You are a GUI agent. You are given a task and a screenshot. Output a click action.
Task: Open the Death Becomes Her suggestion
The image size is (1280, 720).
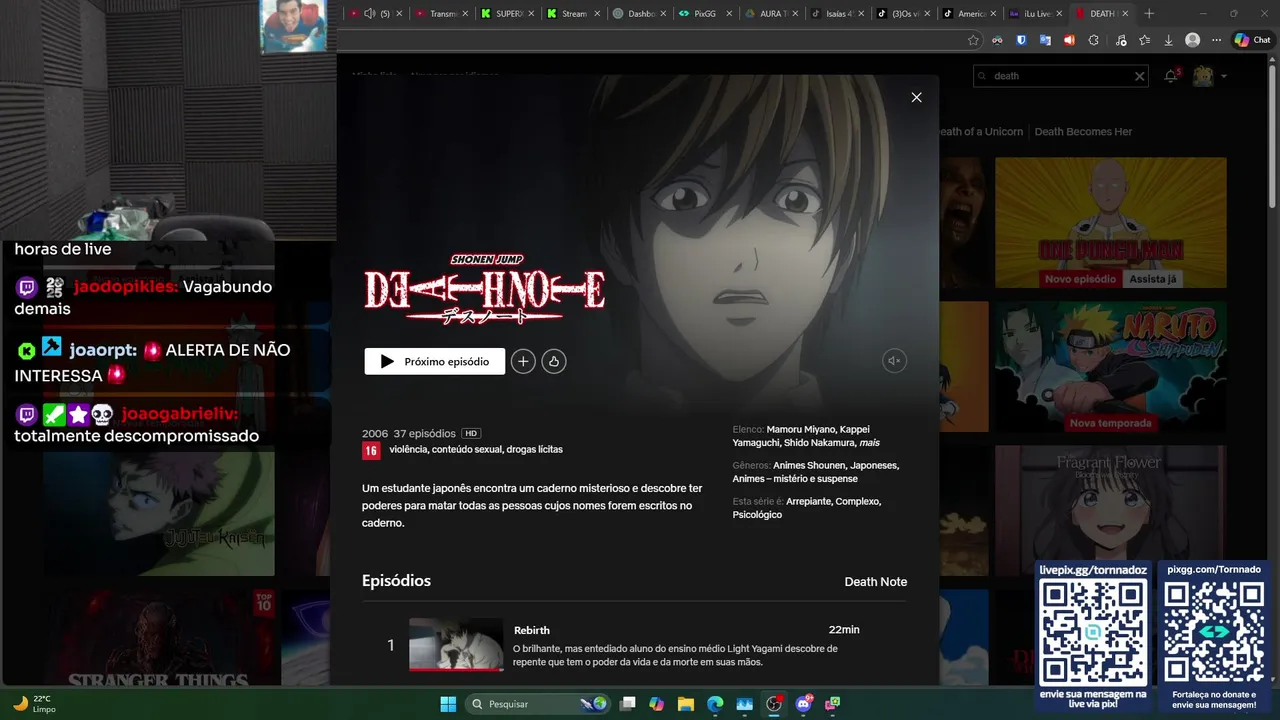[1083, 132]
